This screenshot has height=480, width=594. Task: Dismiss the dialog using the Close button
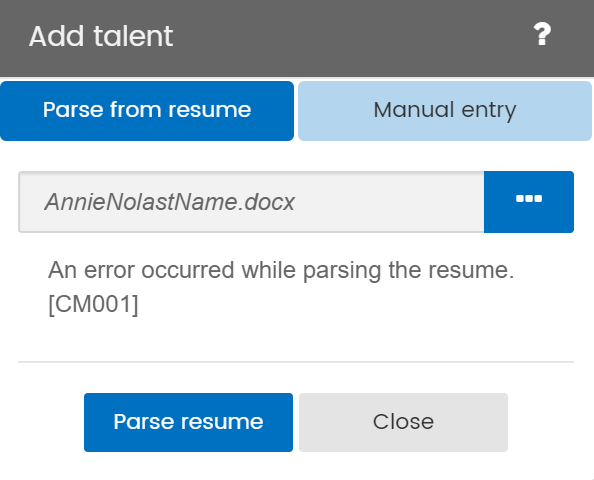[403, 422]
